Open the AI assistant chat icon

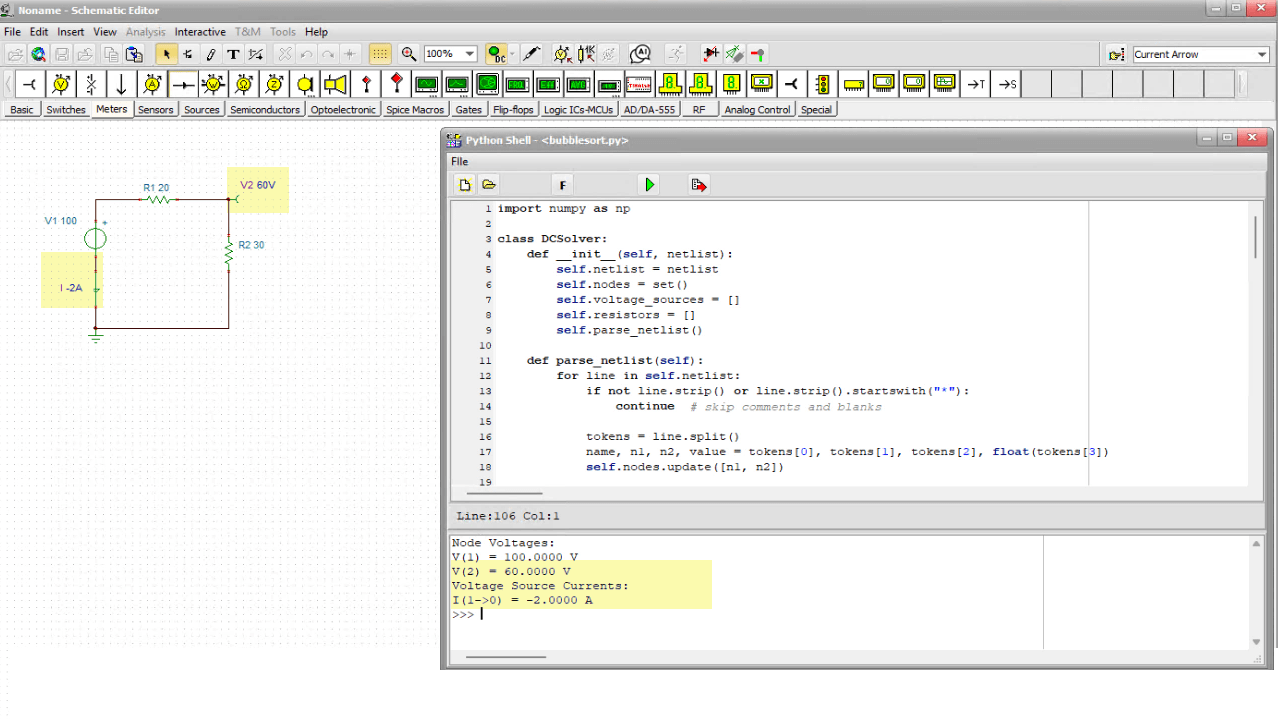(x=640, y=54)
